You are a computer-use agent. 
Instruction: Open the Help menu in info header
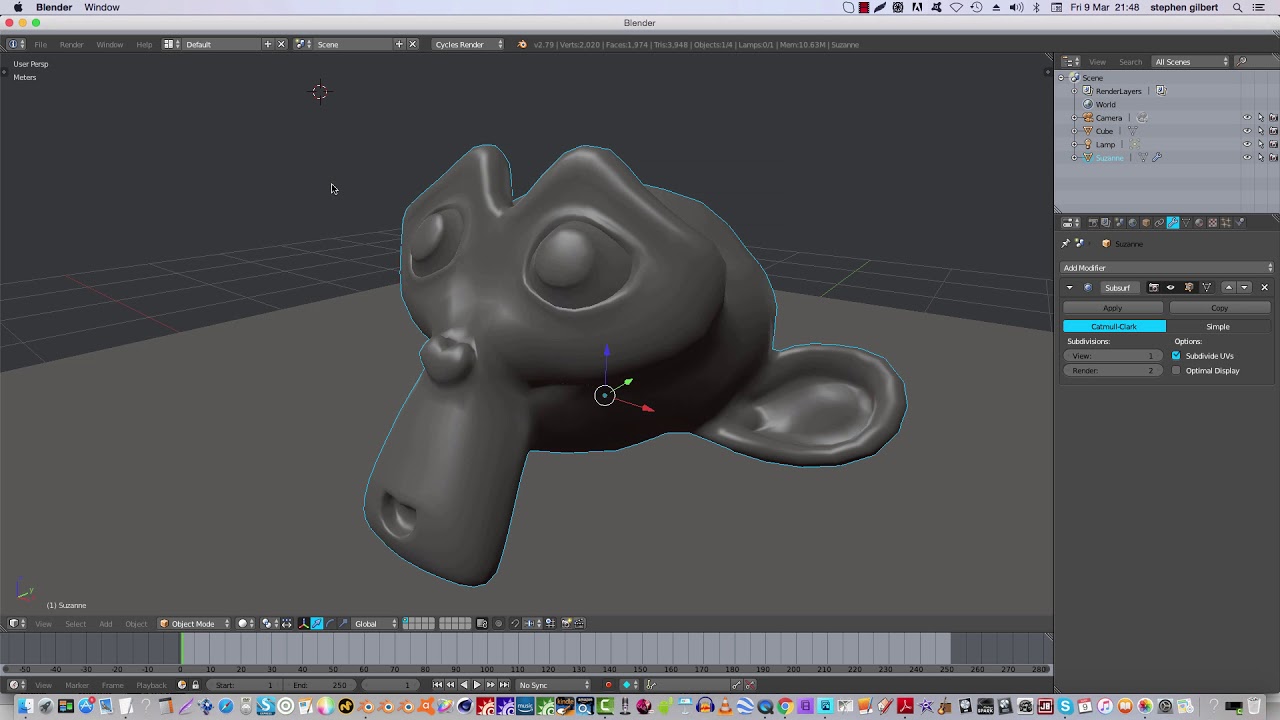tap(144, 44)
